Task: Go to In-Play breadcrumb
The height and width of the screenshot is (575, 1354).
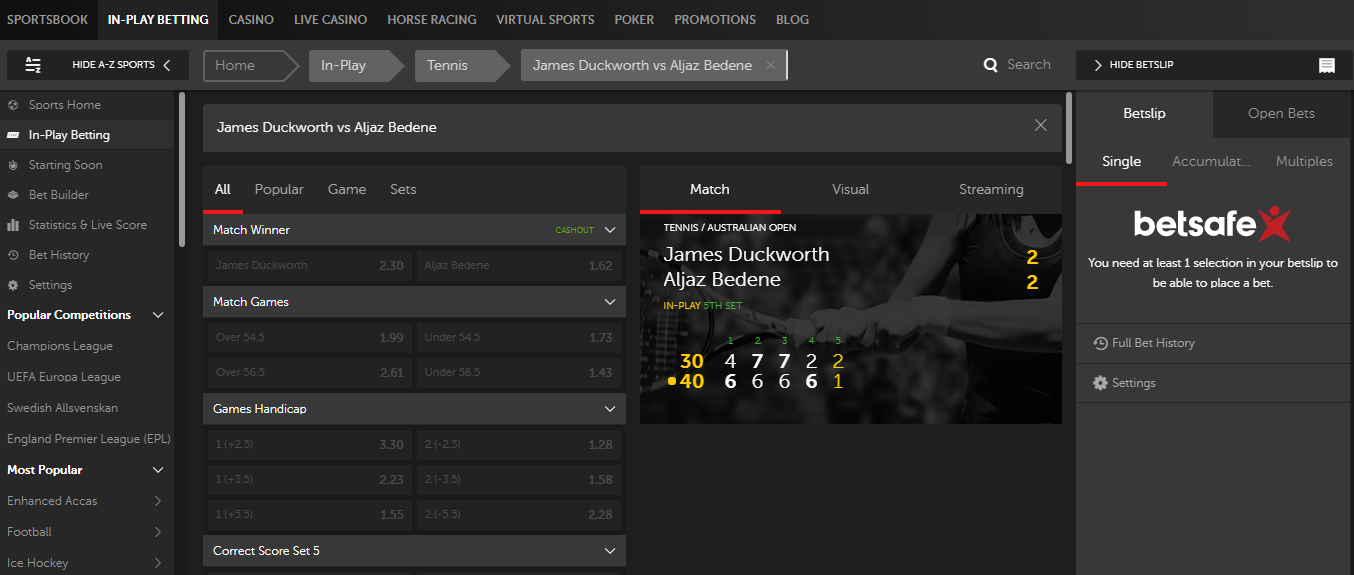Action: [355, 65]
